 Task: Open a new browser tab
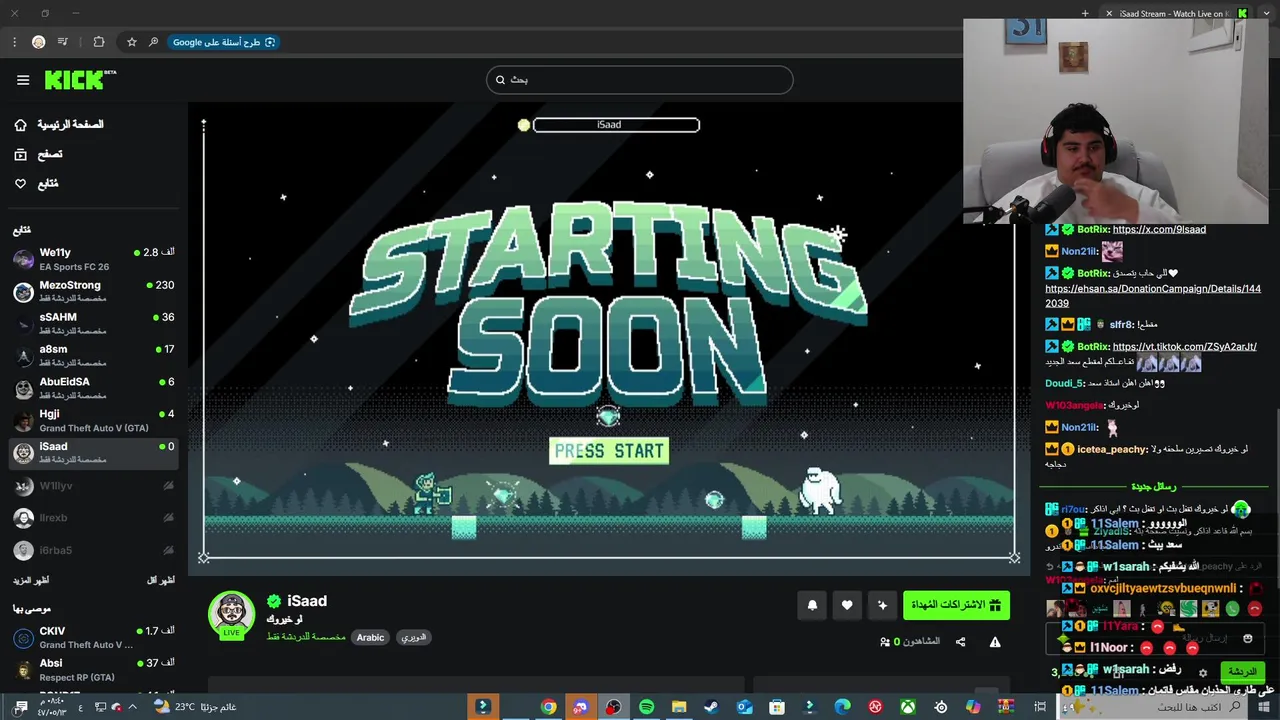coord(1085,14)
